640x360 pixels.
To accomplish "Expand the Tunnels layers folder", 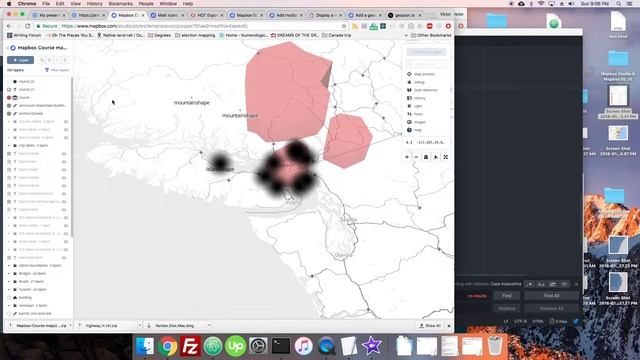I will coord(9,289).
